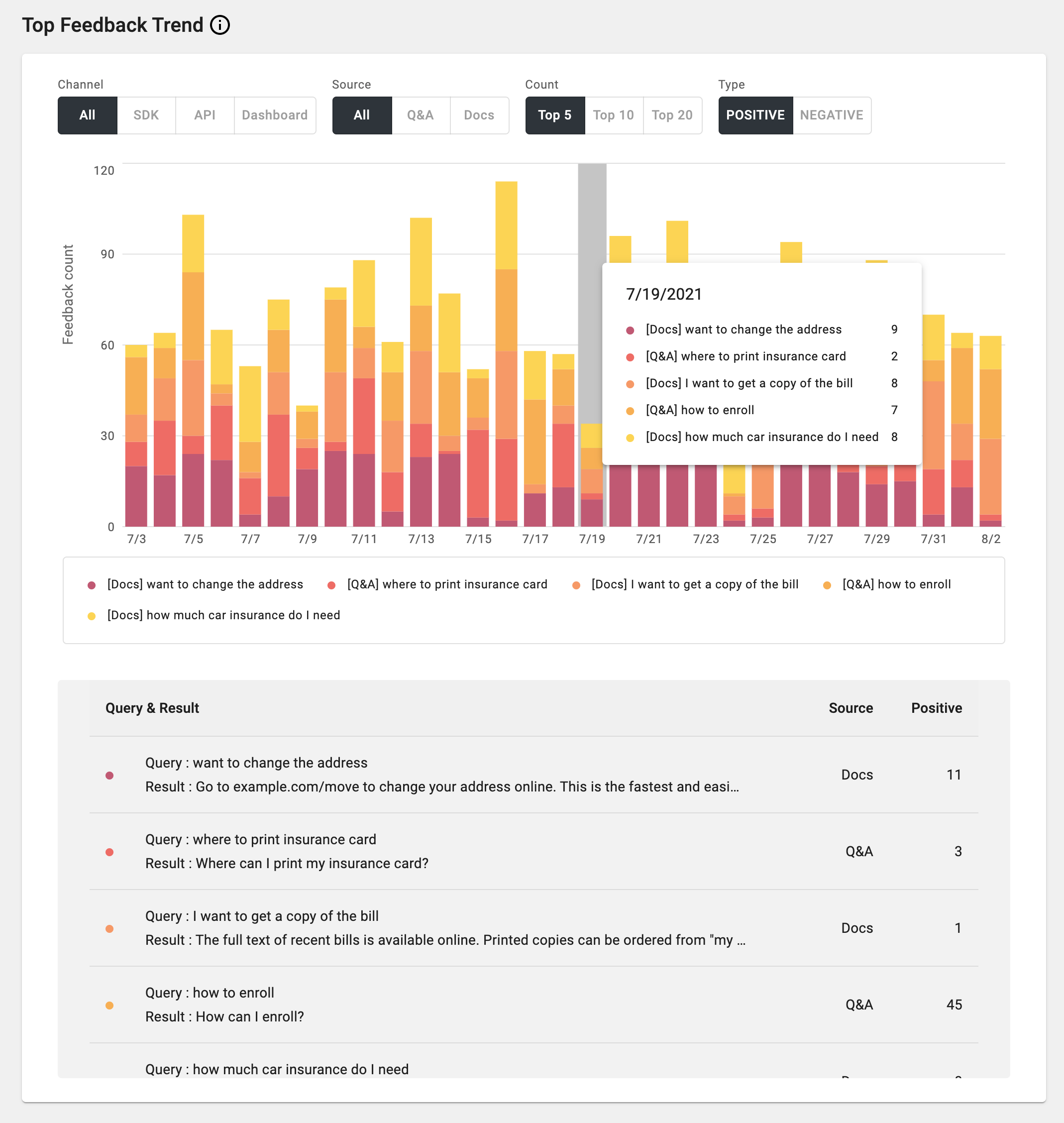This screenshot has height=1123, width=1064.
Task: Click legend dot for "[Docs] want to change the address"
Action: (91, 584)
